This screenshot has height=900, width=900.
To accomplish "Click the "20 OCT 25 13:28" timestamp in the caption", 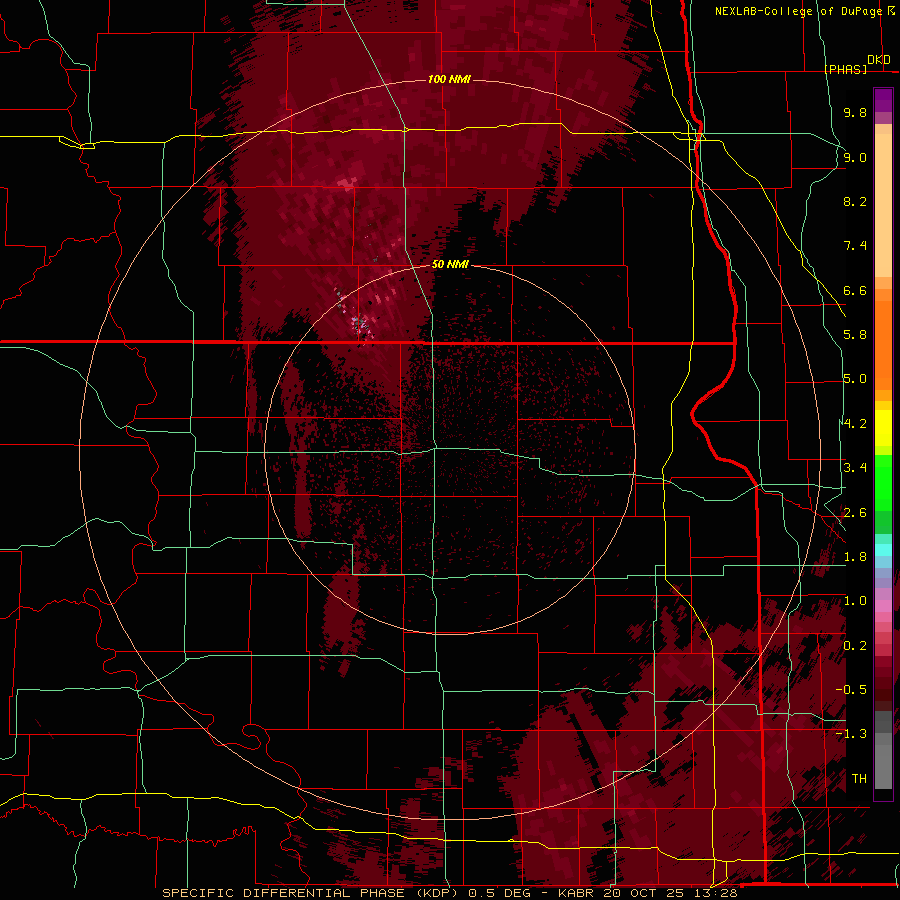I will 670,893.
